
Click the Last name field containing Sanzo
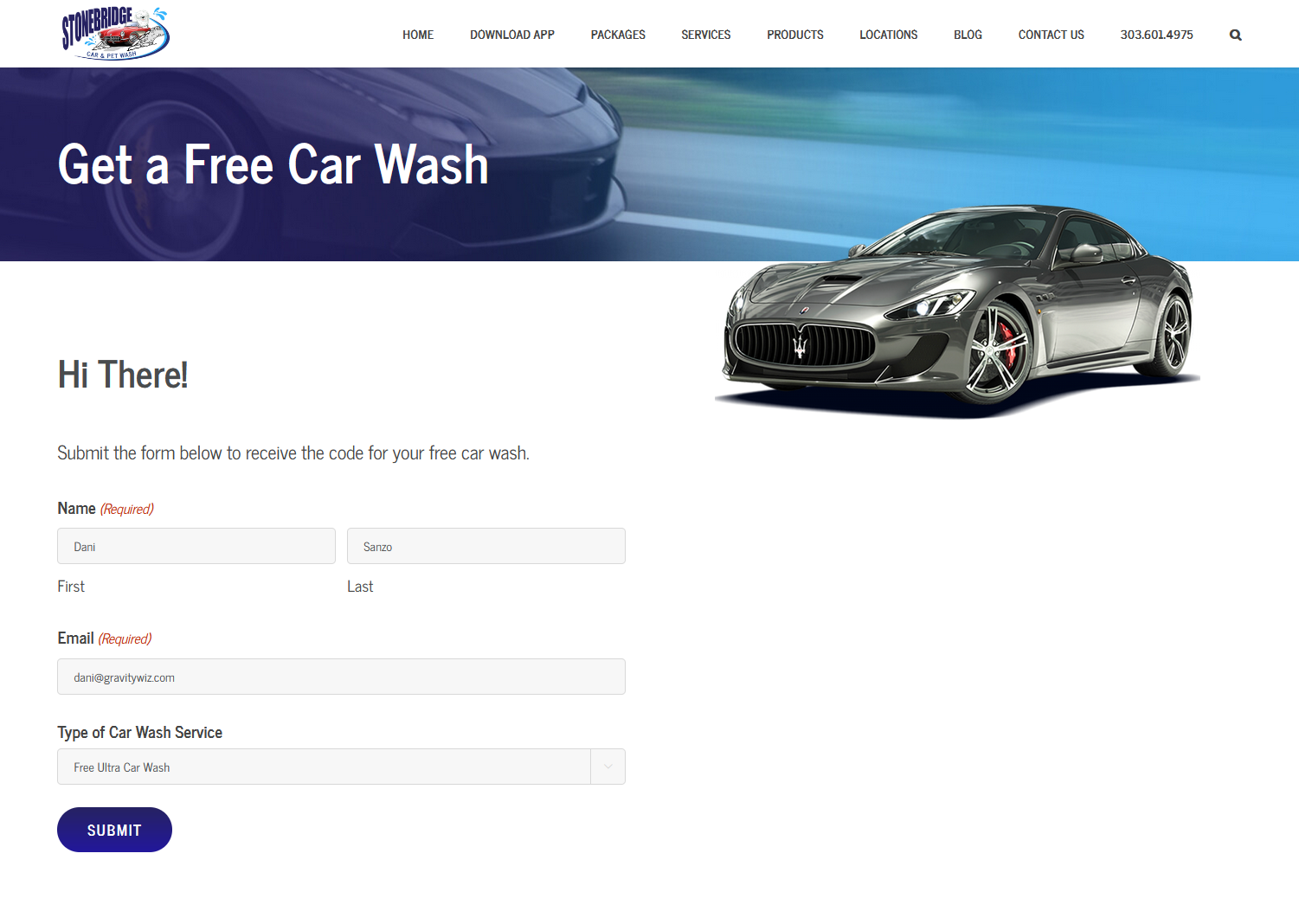click(x=486, y=546)
